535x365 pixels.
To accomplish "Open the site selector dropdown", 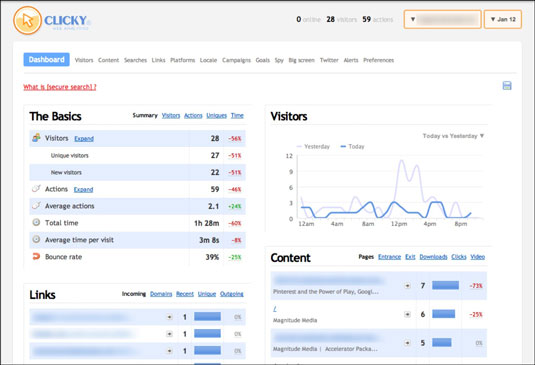I will click(443, 19).
